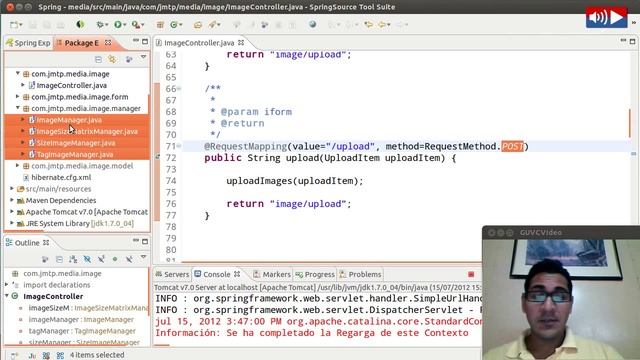640x360 pixels.
Task: Click the Search flashlight icon in the toolbar
Action: (x=212, y=25)
